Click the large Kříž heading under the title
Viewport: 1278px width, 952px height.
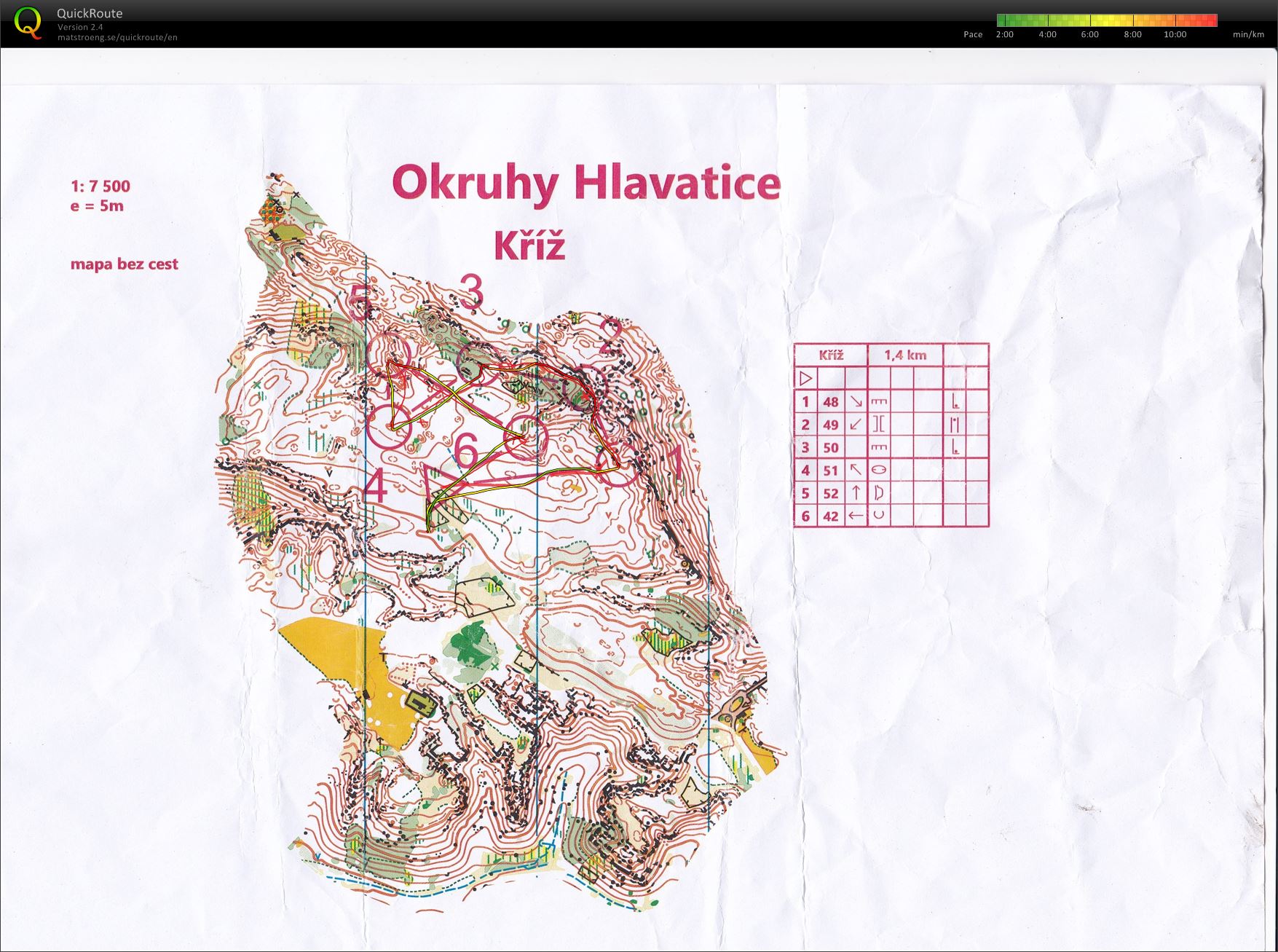(x=529, y=245)
